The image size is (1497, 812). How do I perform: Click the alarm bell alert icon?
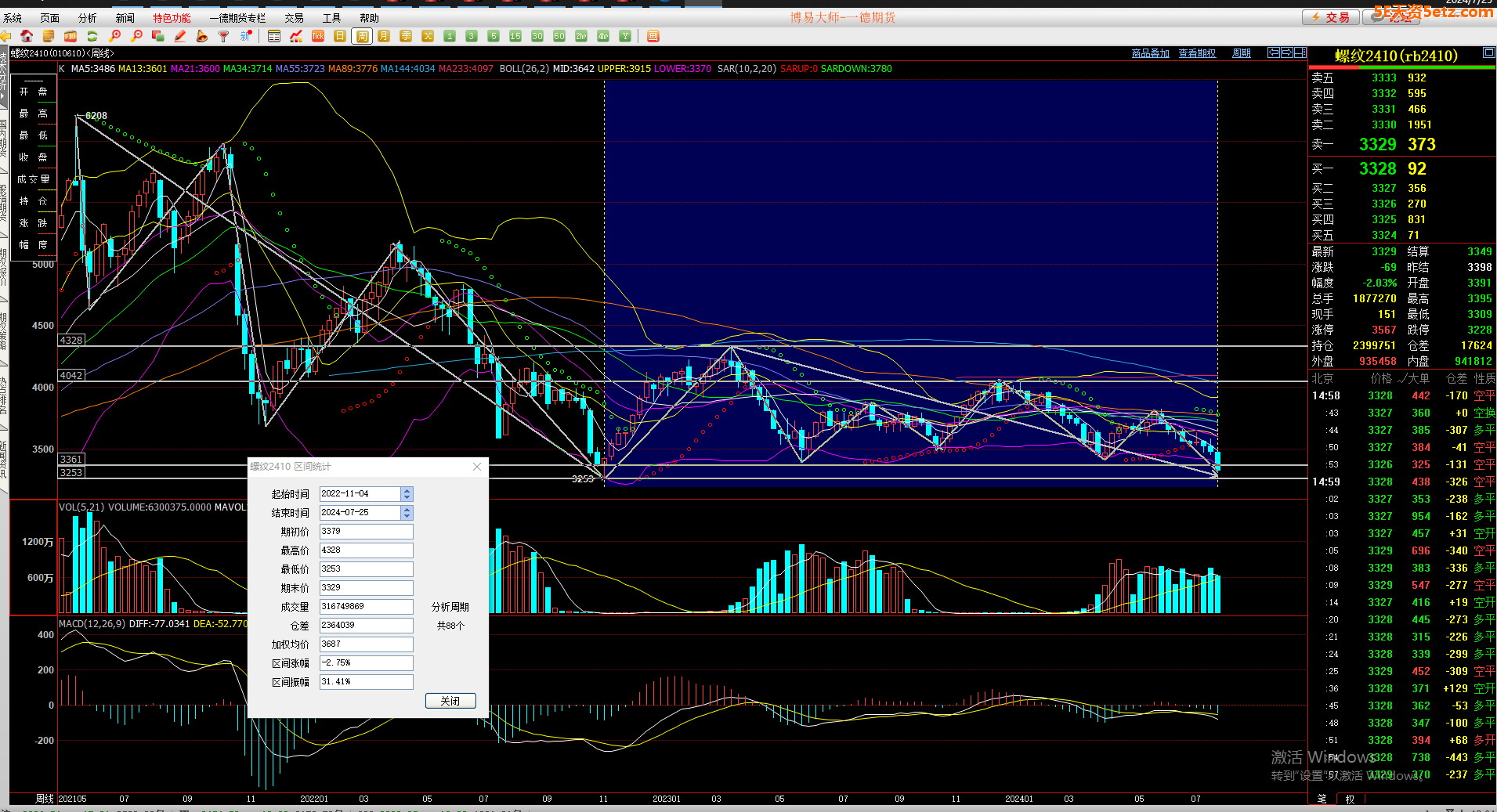coord(202,36)
